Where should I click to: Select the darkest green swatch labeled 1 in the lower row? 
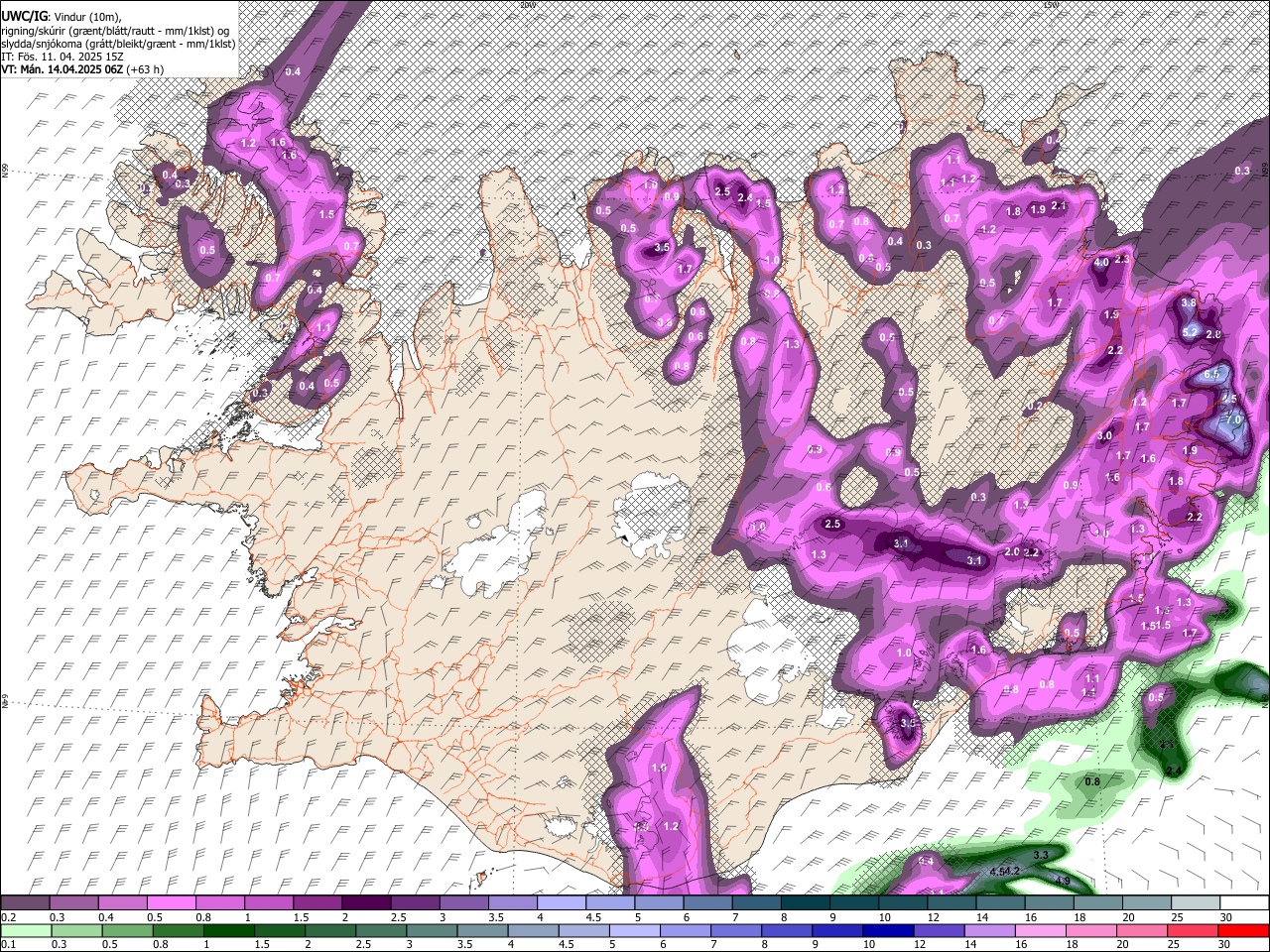click(x=227, y=930)
